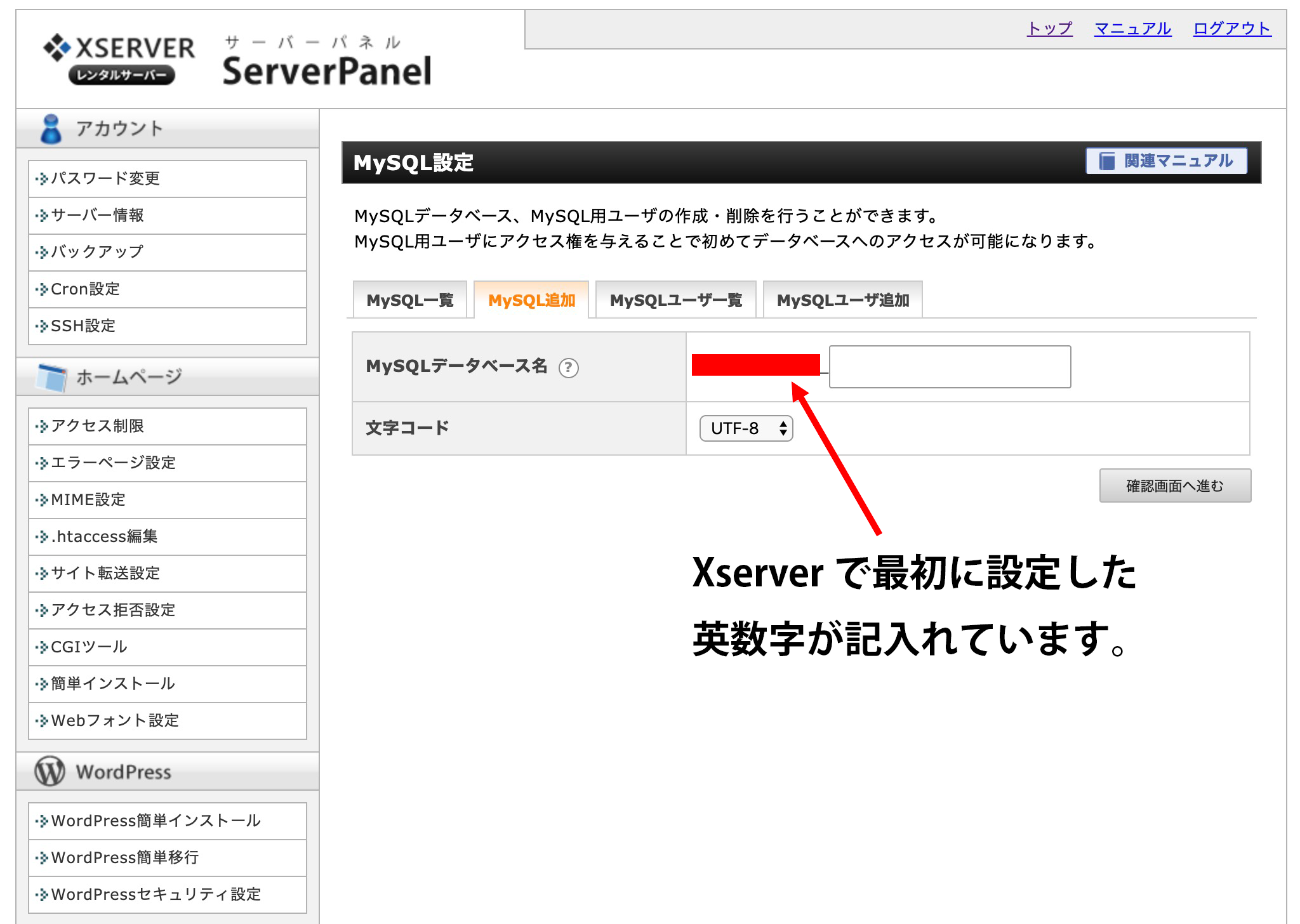Click the stepper arrows on the 文字コード selector
This screenshot has height=924, width=1300.
point(782,428)
